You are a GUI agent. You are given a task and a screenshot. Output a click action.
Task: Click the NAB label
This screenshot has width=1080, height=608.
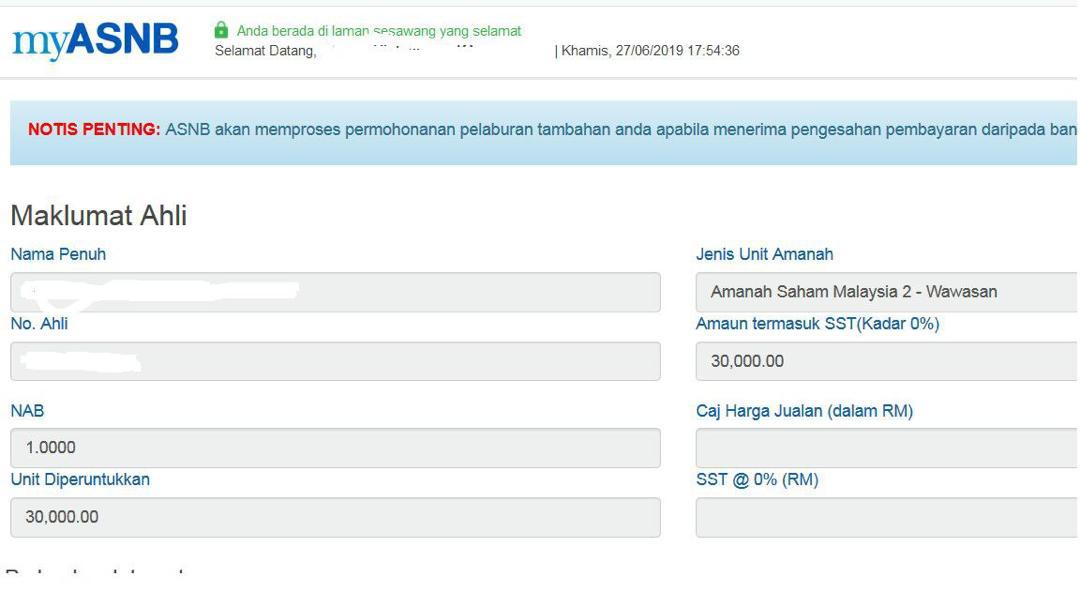[28, 411]
